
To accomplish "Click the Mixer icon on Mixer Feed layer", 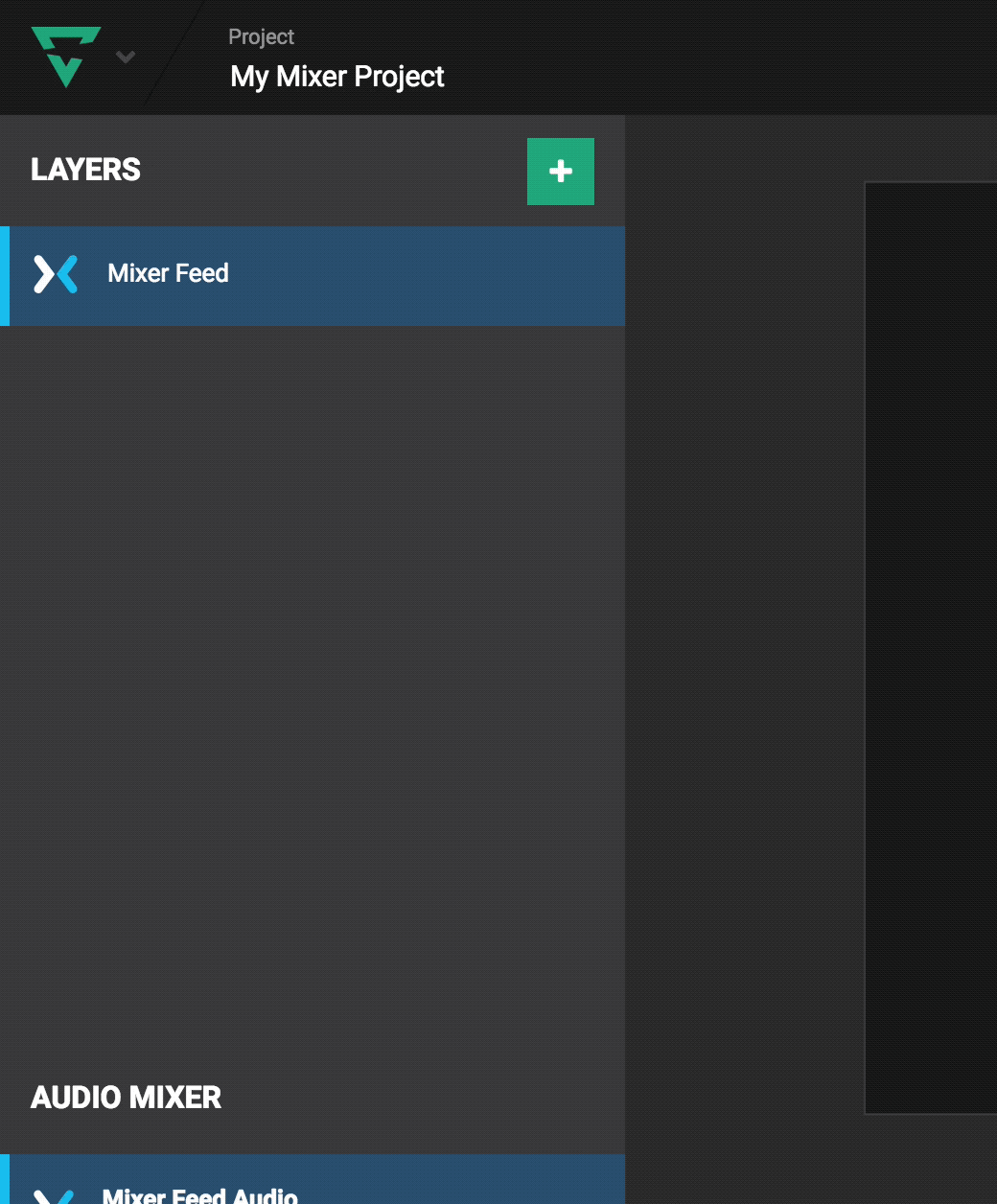I will click(56, 274).
